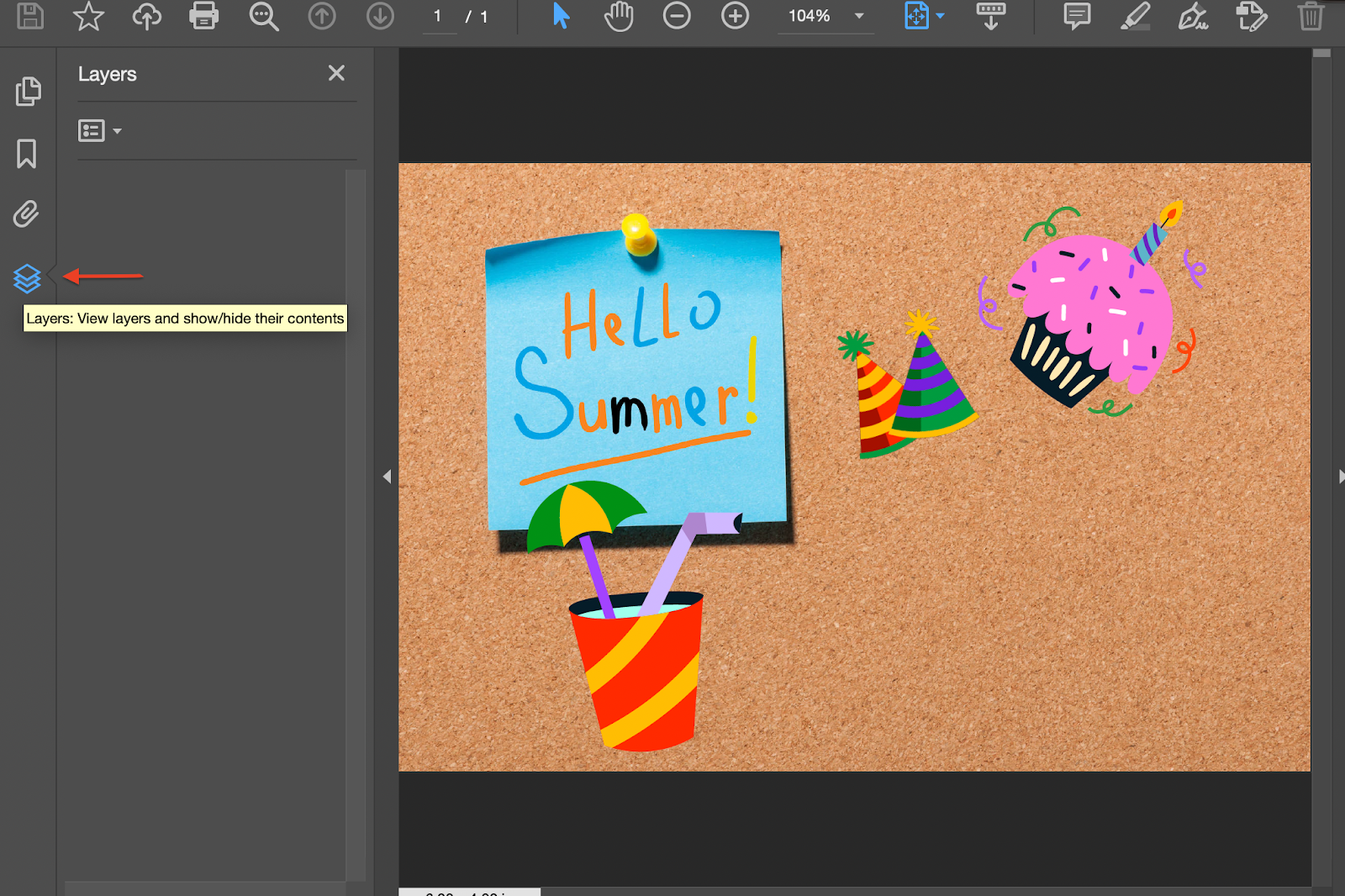Image resolution: width=1345 pixels, height=896 pixels.
Task: Go to next page arrow
Action: click(x=380, y=16)
